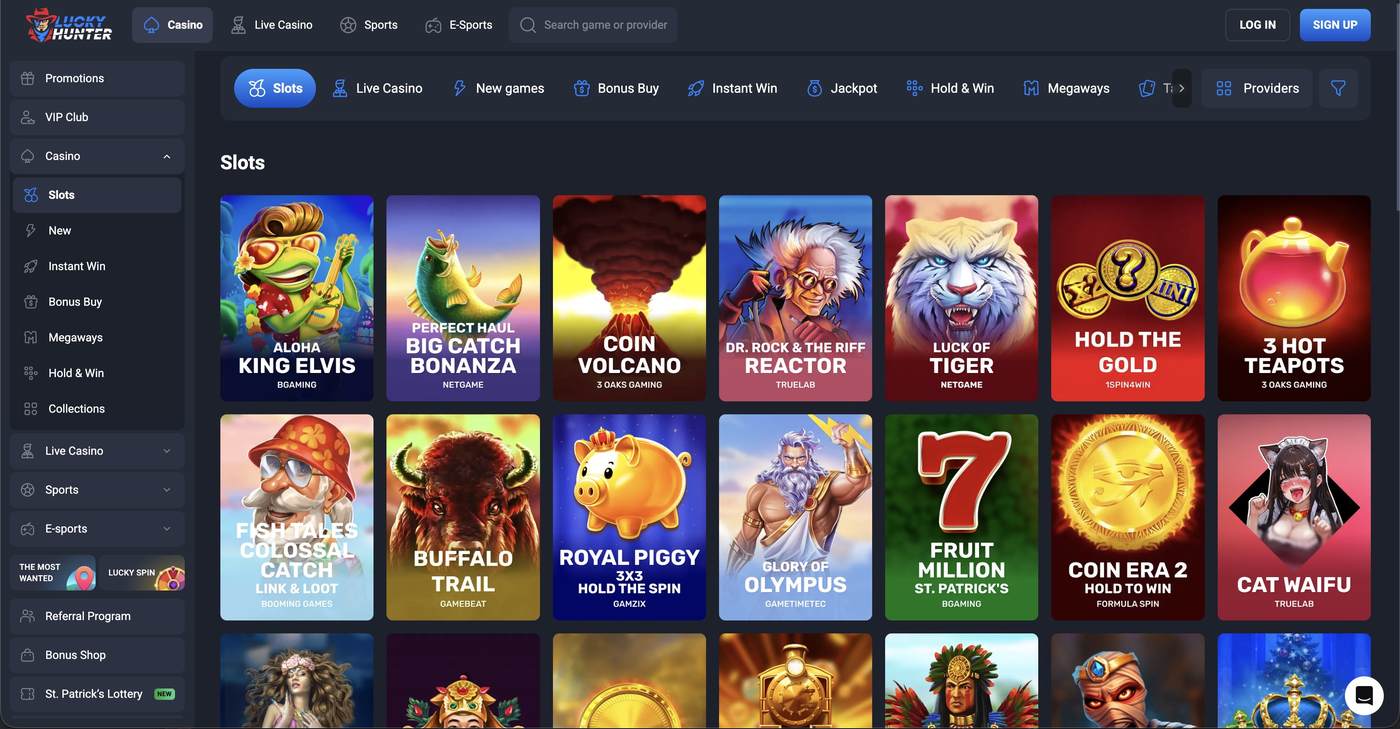This screenshot has height=729, width=1400.
Task: Click the Promotions gift icon in sidebar
Action: (x=28, y=78)
